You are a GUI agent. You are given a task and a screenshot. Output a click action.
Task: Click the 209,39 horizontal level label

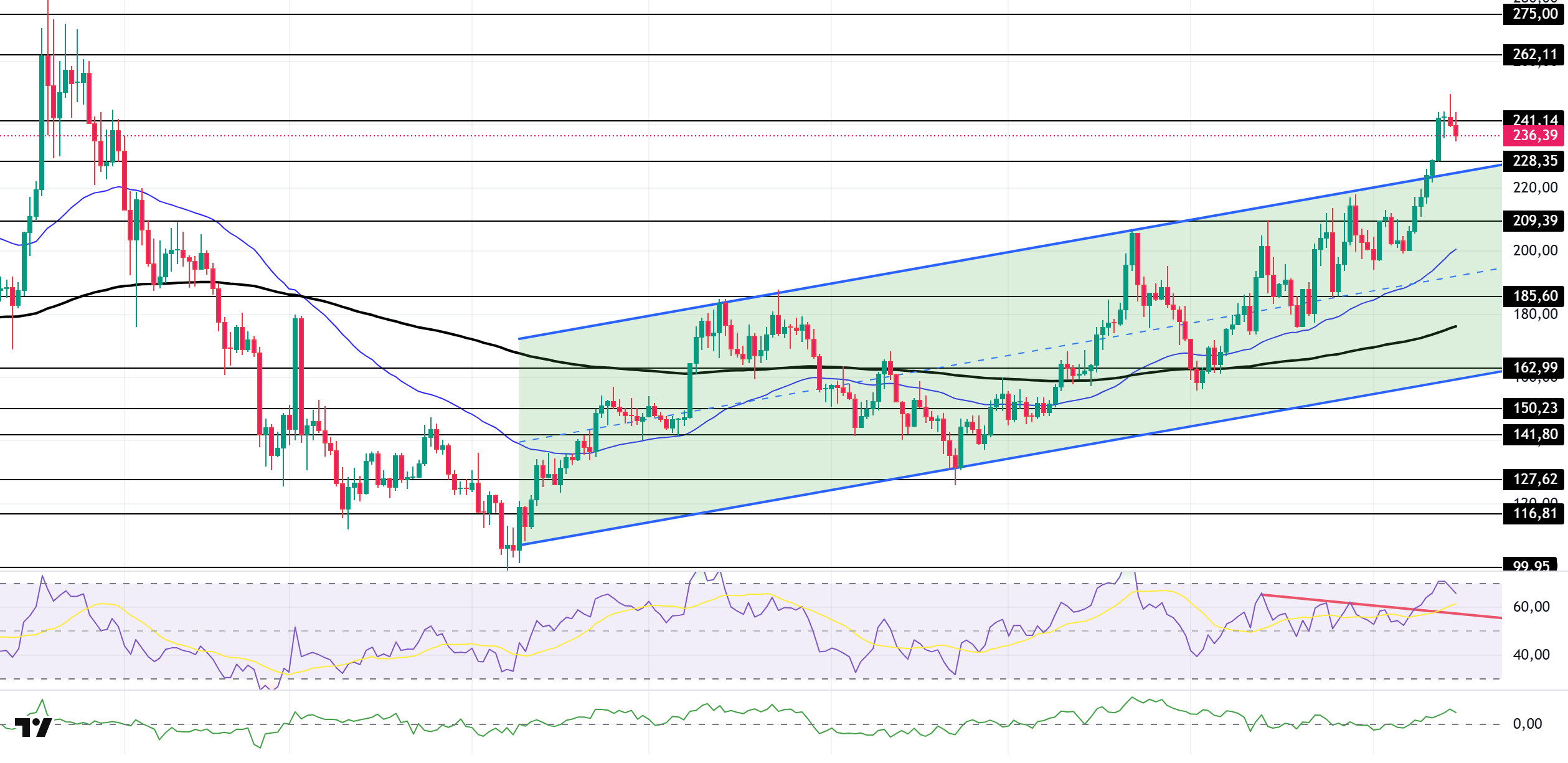(1535, 221)
